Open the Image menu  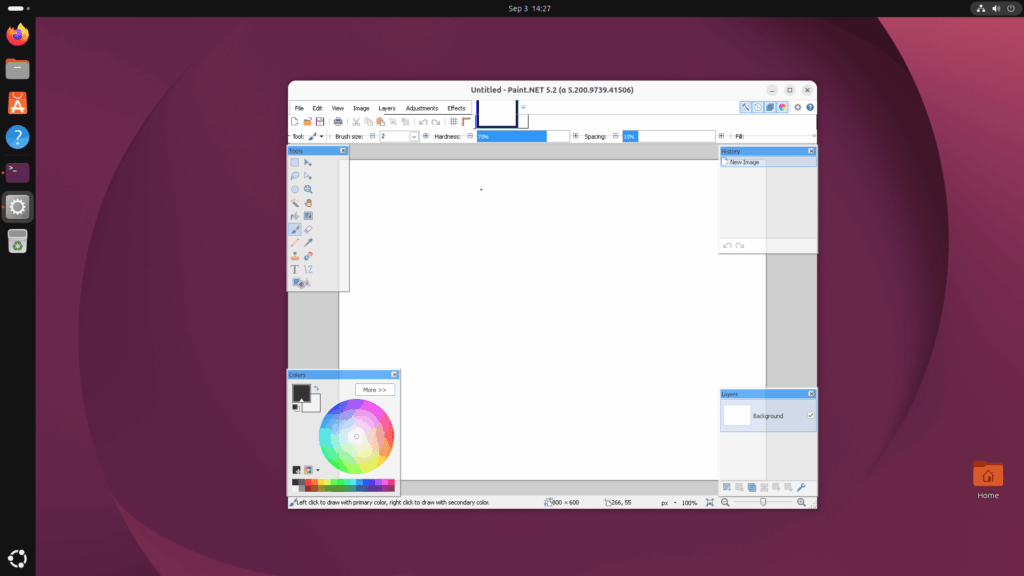(x=361, y=108)
